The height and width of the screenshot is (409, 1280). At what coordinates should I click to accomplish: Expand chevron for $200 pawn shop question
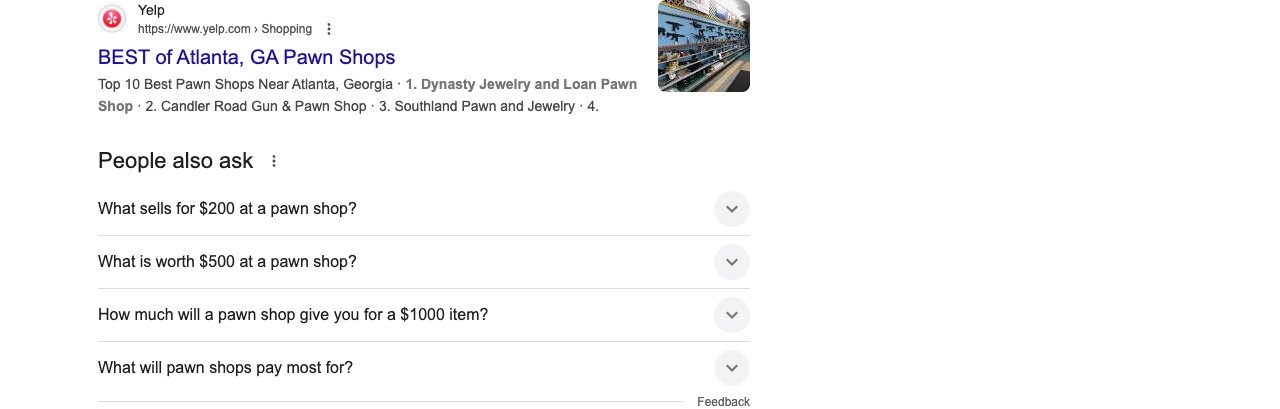coord(732,209)
